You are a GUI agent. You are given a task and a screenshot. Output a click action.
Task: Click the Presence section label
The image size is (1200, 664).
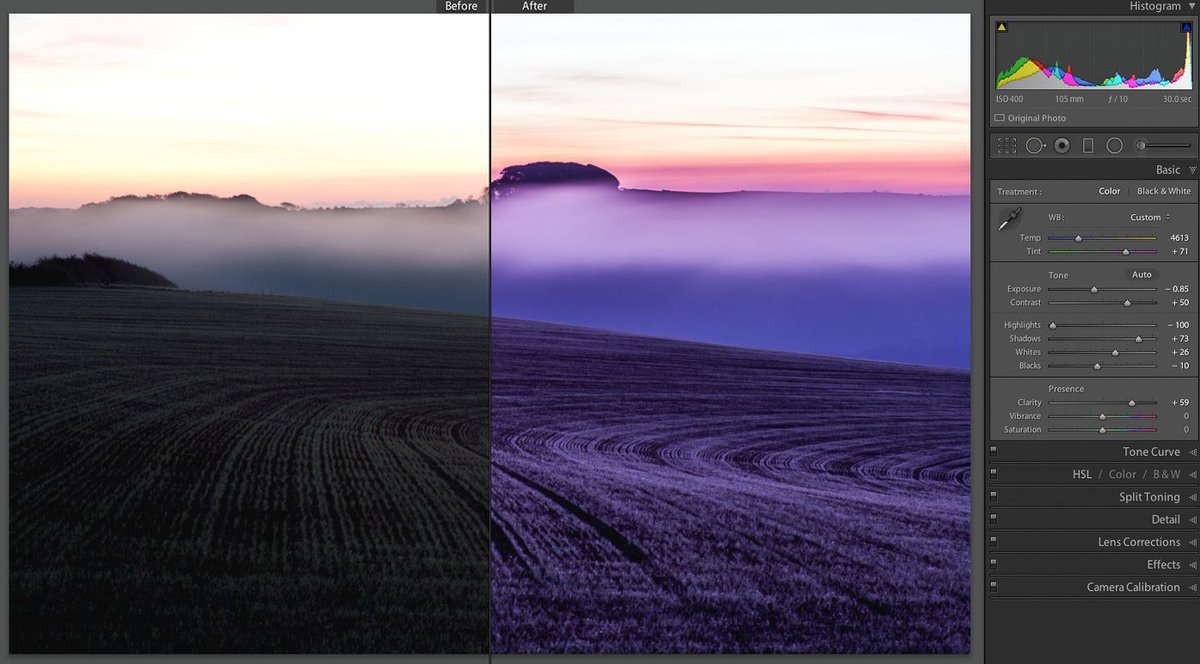tap(1066, 389)
